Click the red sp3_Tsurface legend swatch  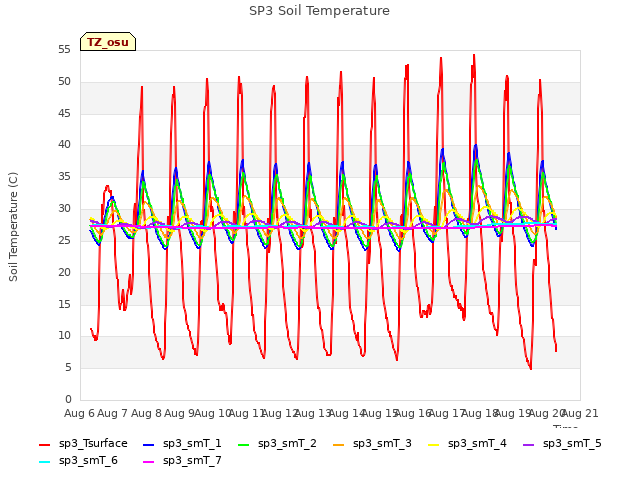pos(44,444)
